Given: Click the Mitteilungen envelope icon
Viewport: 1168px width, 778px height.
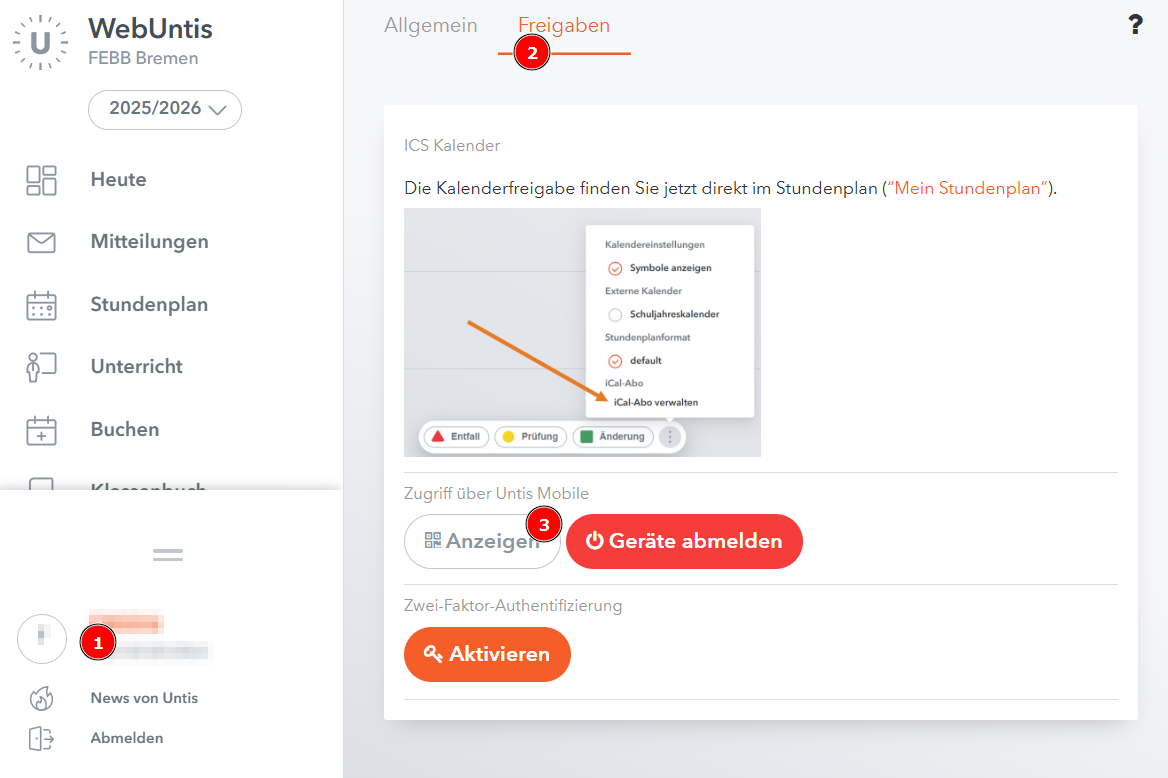Looking at the screenshot, I should [x=41, y=242].
